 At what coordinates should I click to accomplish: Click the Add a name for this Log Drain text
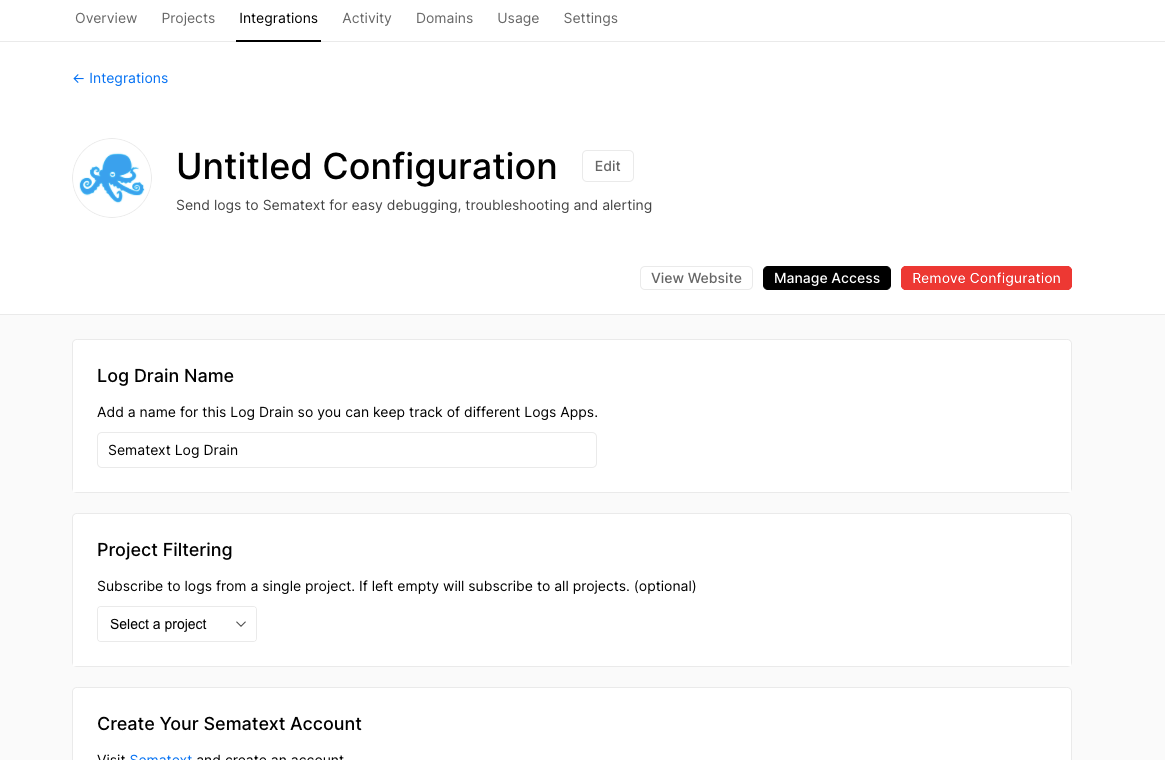[348, 412]
